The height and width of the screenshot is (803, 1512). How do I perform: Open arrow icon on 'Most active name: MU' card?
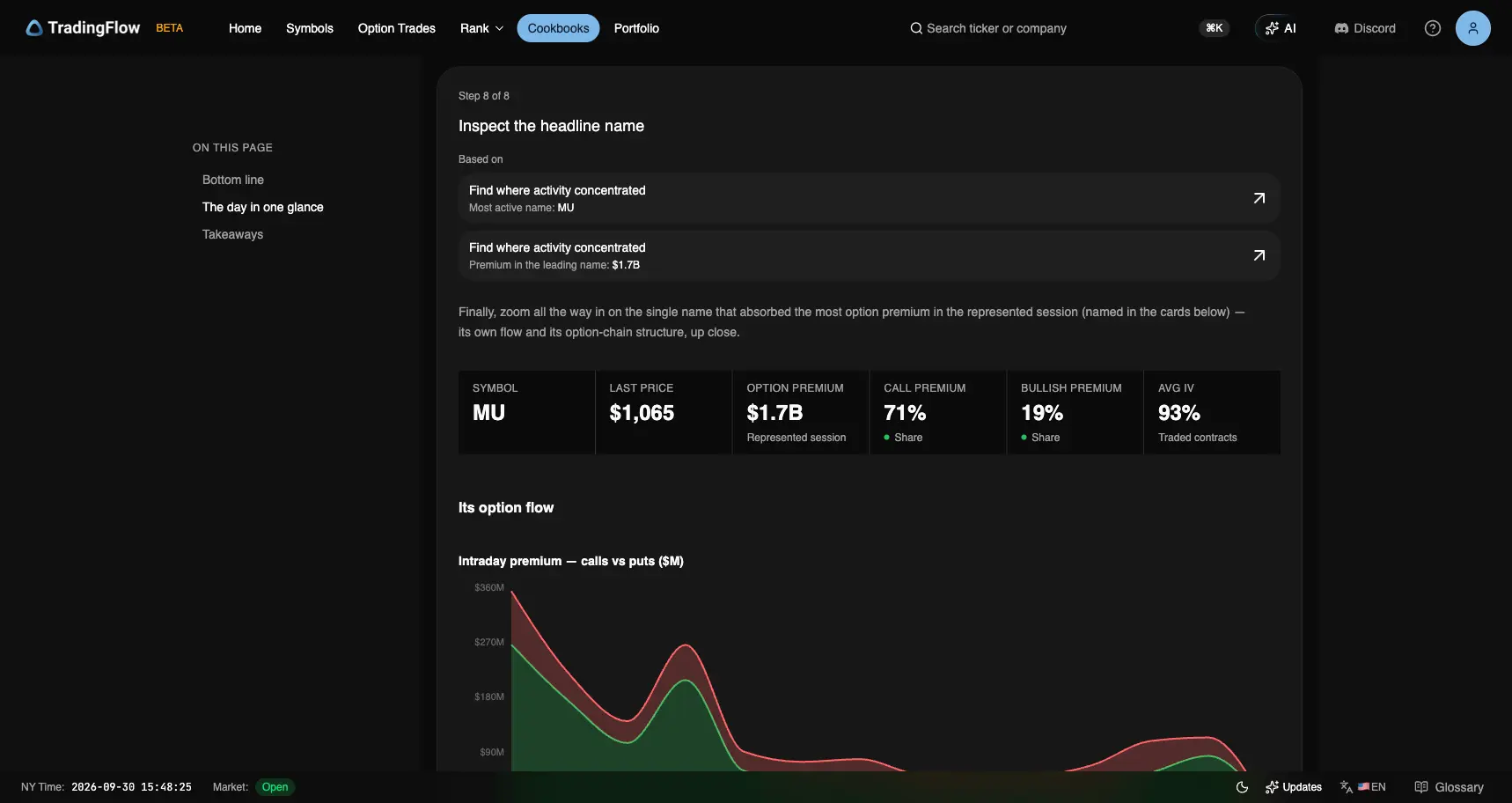tap(1259, 198)
